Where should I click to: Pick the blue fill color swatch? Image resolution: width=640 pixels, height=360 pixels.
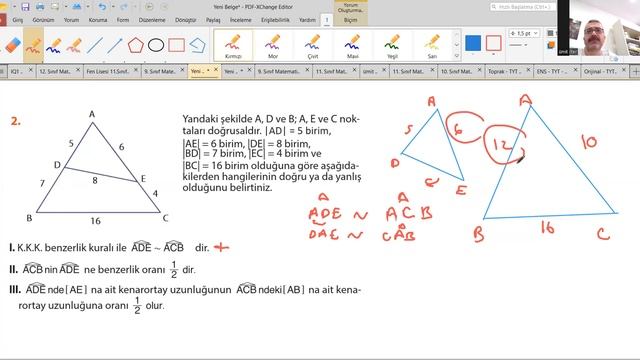[473, 43]
